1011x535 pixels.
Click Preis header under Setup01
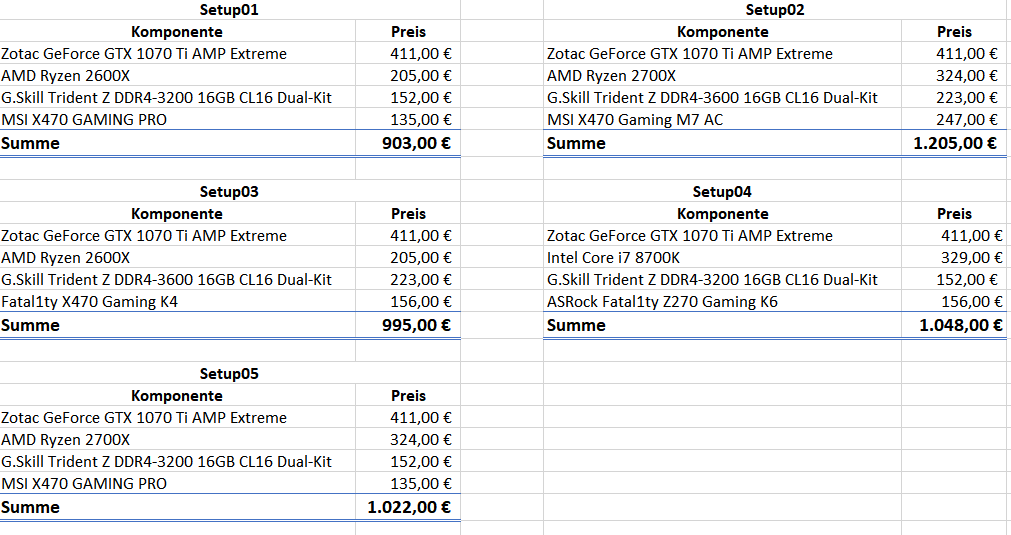point(407,32)
